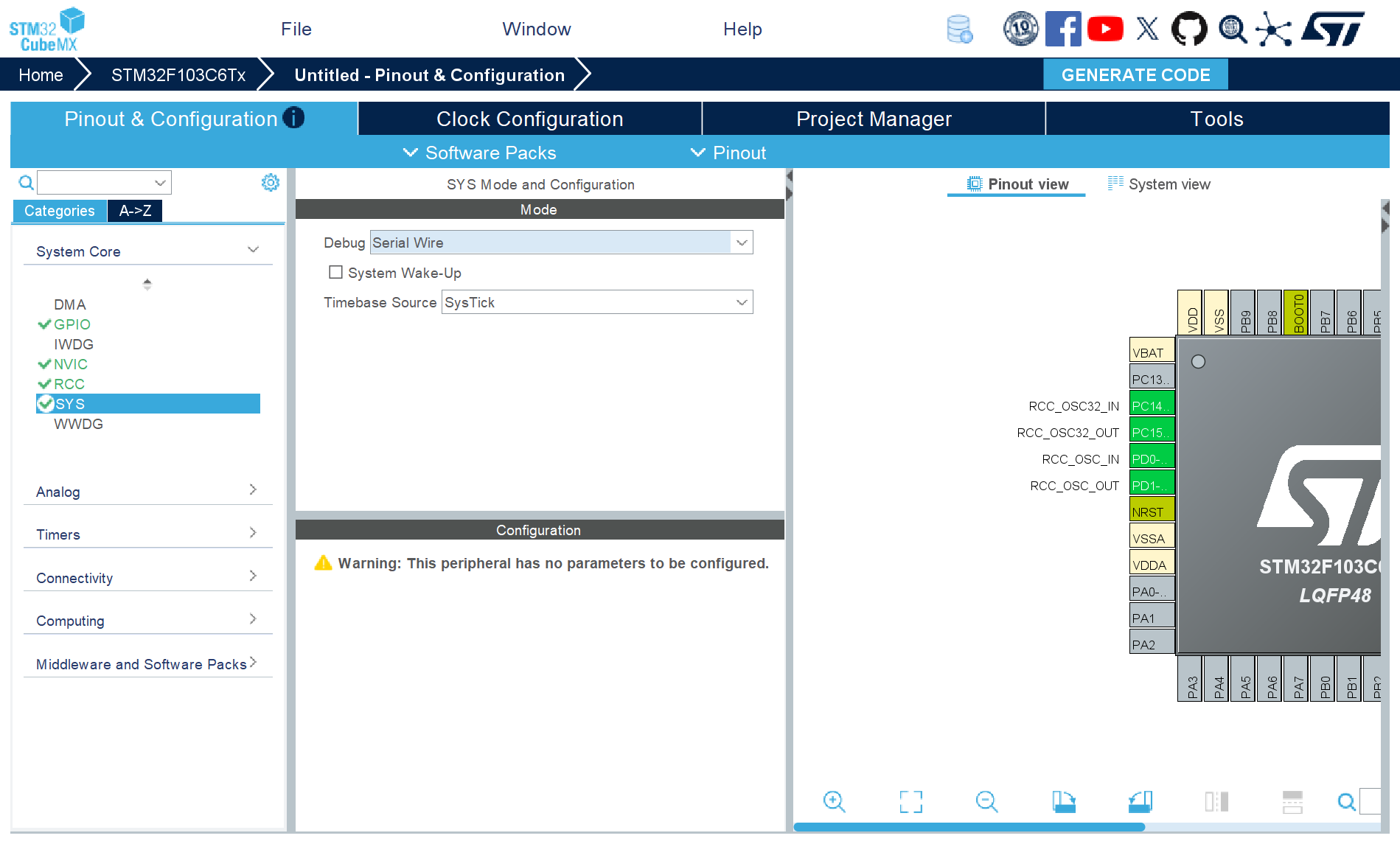Switch to the Tools tab
This screenshot has width=1400, height=844.
1217,119
